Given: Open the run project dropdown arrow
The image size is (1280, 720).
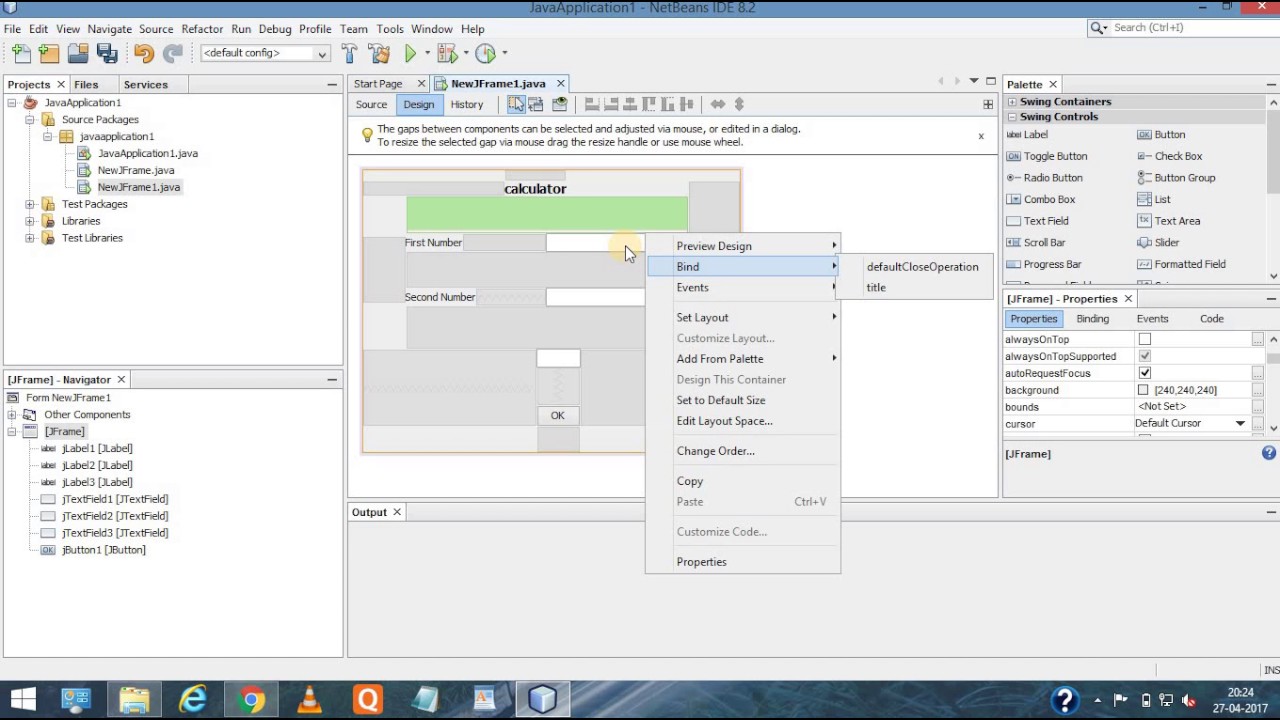Looking at the screenshot, I should click(426, 53).
